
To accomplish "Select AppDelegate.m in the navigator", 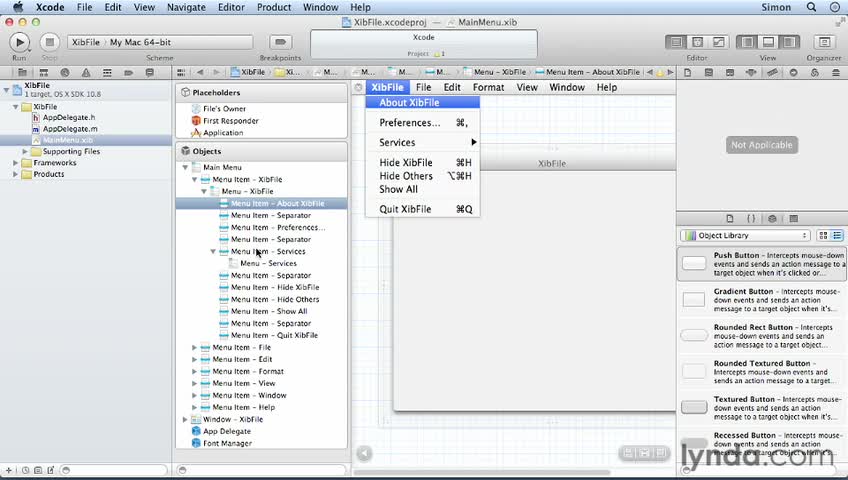I will pyautogui.click(x=70, y=129).
